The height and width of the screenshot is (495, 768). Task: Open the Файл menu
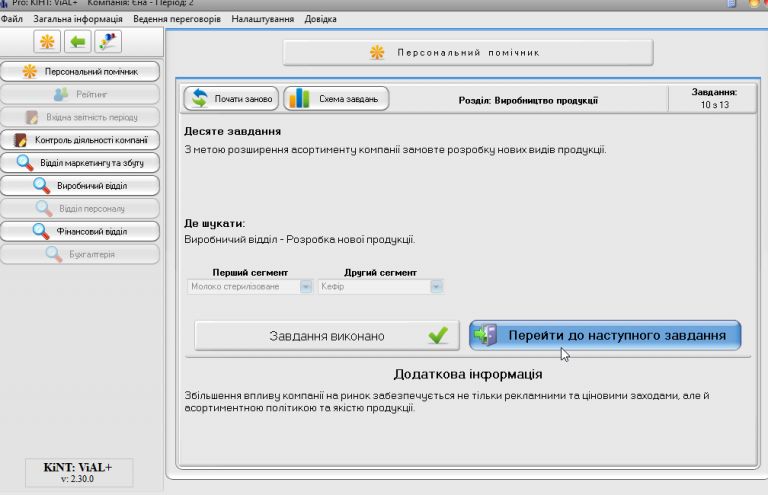click(x=12, y=19)
